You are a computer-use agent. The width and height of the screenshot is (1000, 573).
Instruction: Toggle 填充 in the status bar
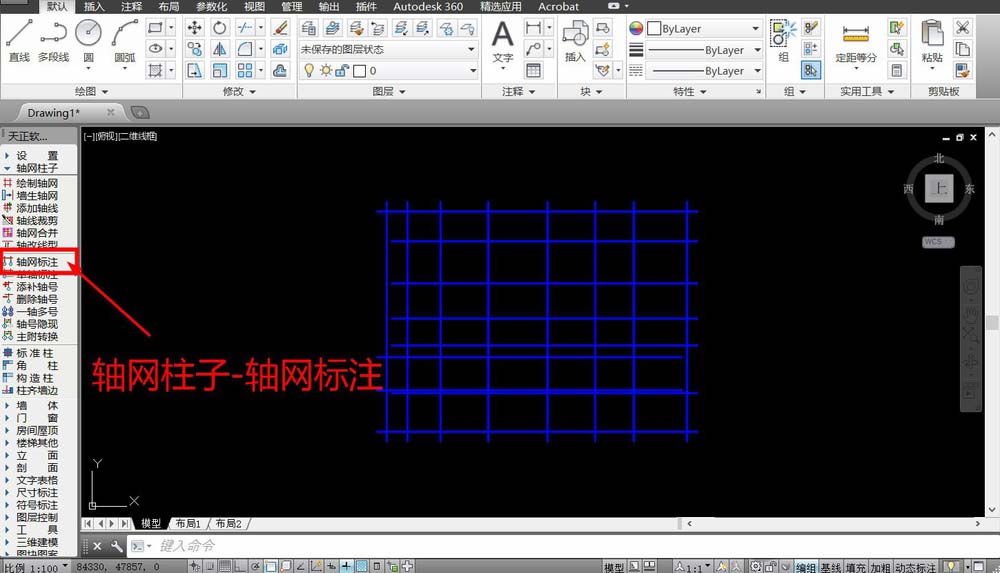(x=855, y=567)
